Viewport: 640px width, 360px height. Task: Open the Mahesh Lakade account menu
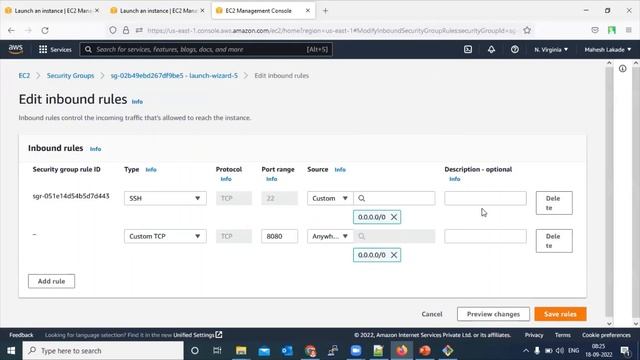pyautogui.click(x=607, y=49)
